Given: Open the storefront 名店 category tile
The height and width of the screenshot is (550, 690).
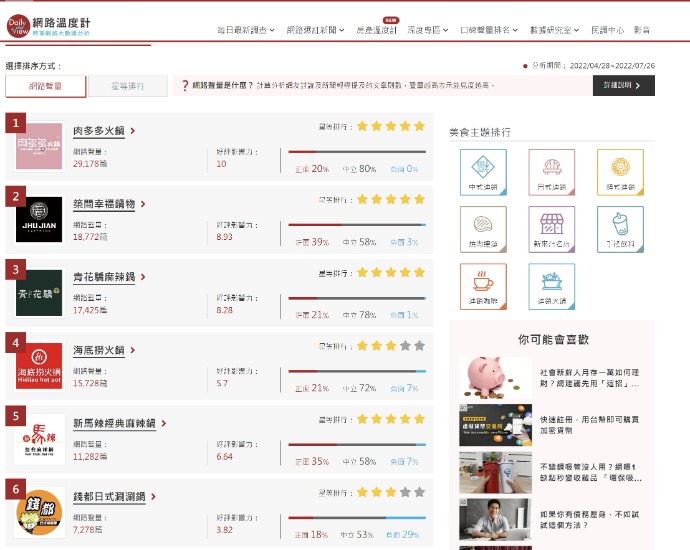Looking at the screenshot, I should click(x=552, y=229).
